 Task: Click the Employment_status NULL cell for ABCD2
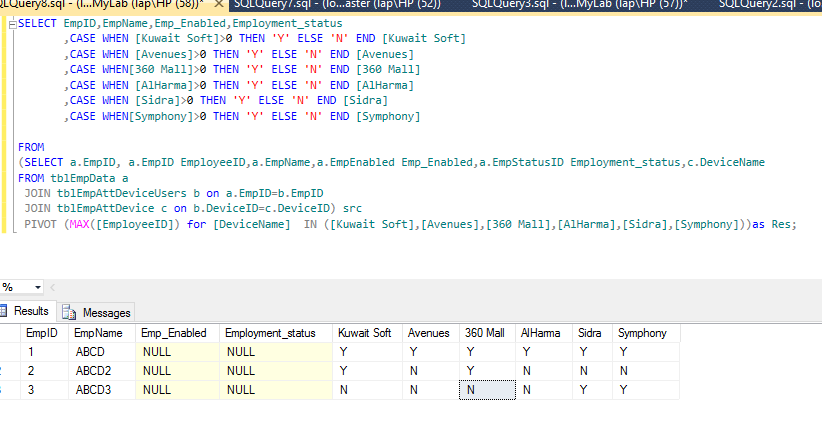click(276, 371)
